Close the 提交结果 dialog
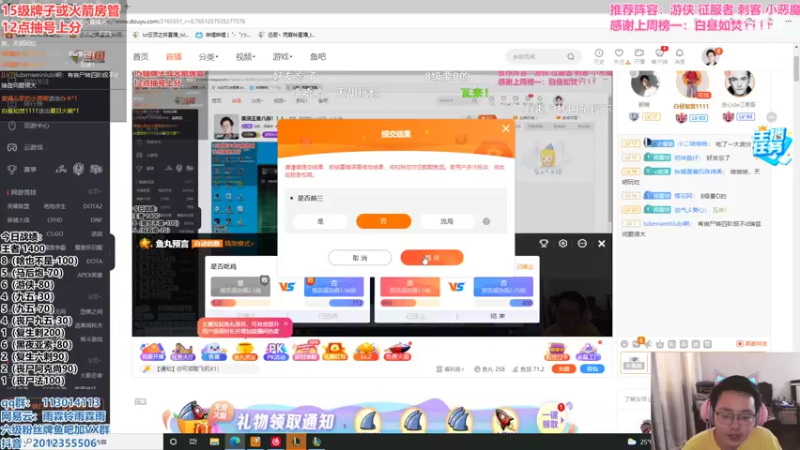 click(x=505, y=129)
